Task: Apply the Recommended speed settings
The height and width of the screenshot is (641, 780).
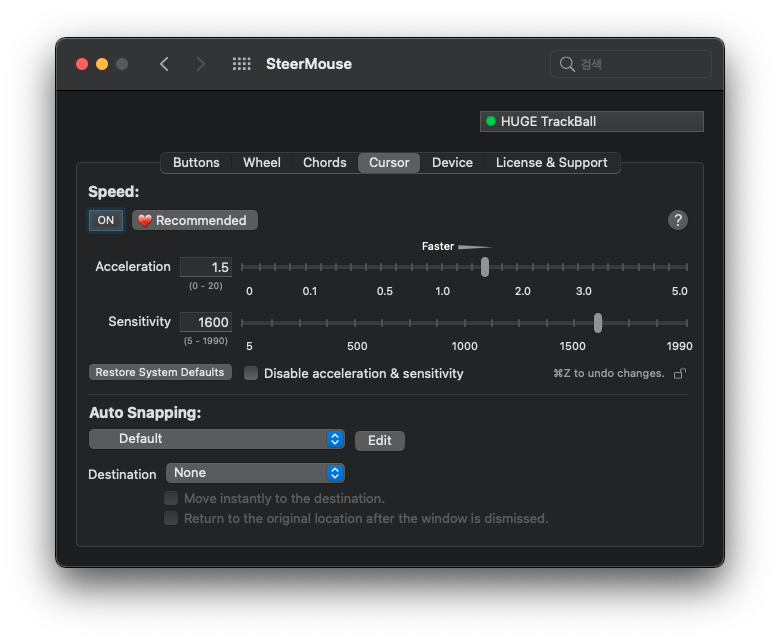Action: [x=195, y=220]
